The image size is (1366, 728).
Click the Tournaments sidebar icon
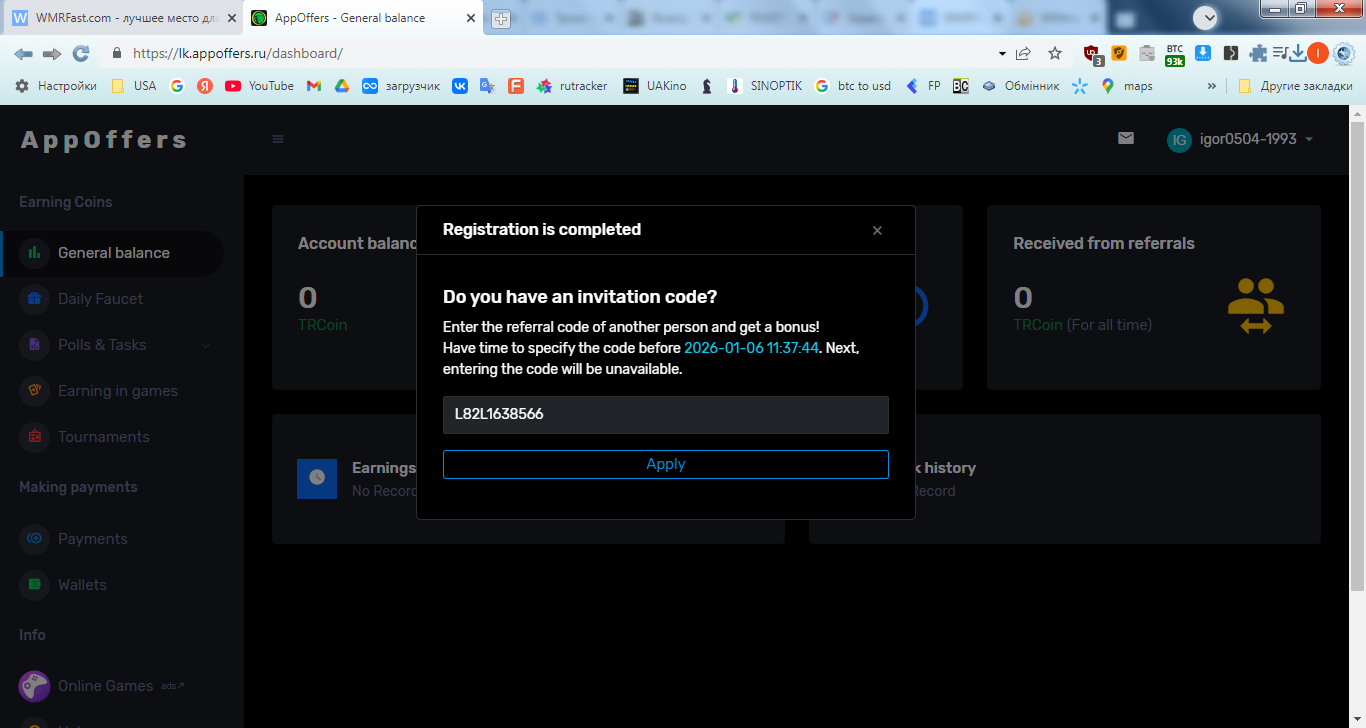(34, 437)
